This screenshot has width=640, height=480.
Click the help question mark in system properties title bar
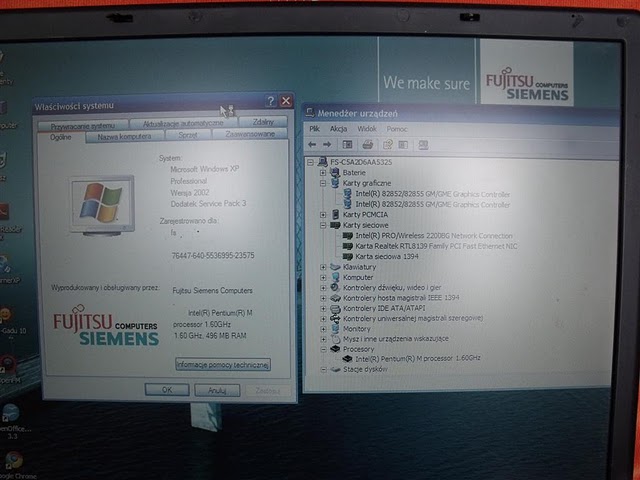pos(271,102)
